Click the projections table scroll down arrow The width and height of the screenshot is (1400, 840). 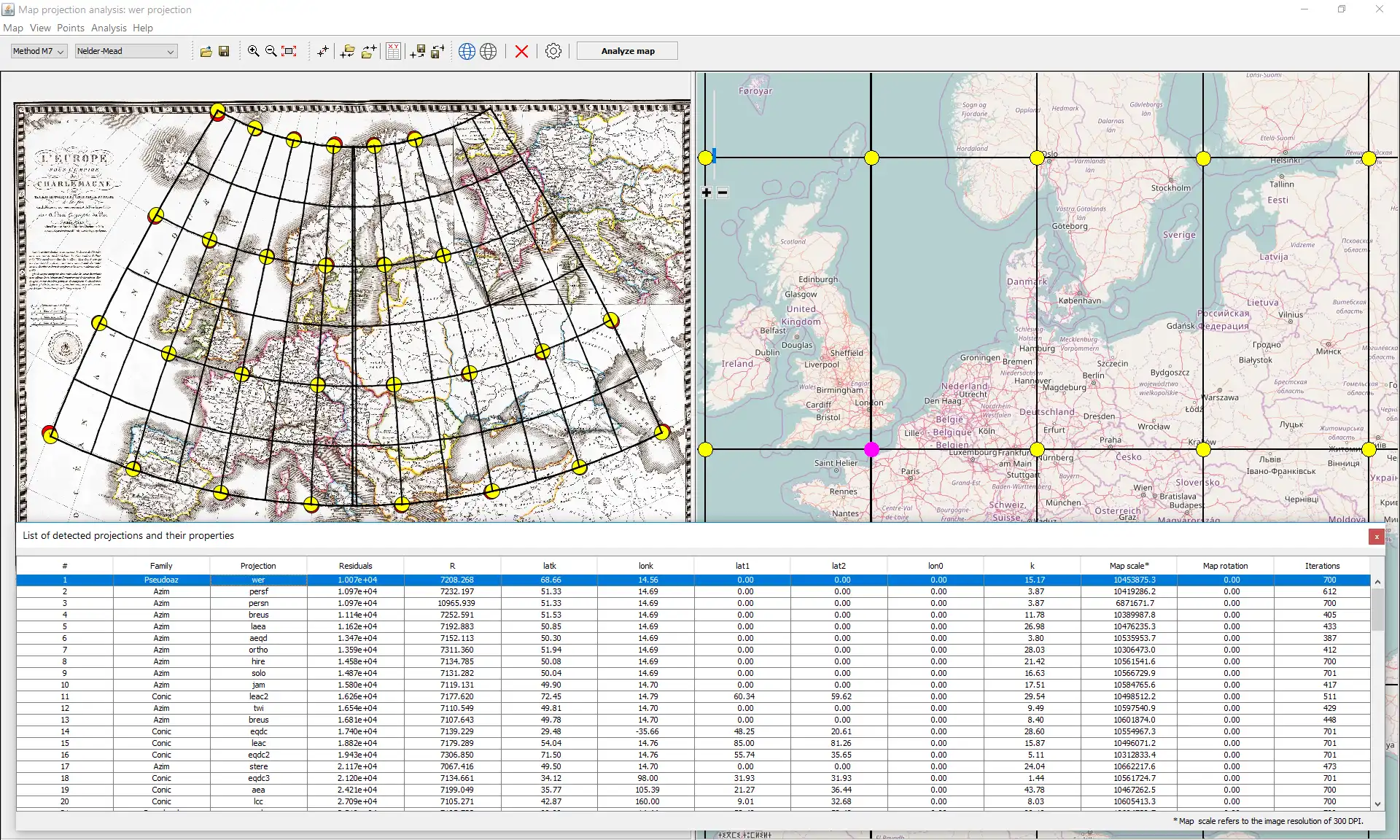tap(1377, 804)
